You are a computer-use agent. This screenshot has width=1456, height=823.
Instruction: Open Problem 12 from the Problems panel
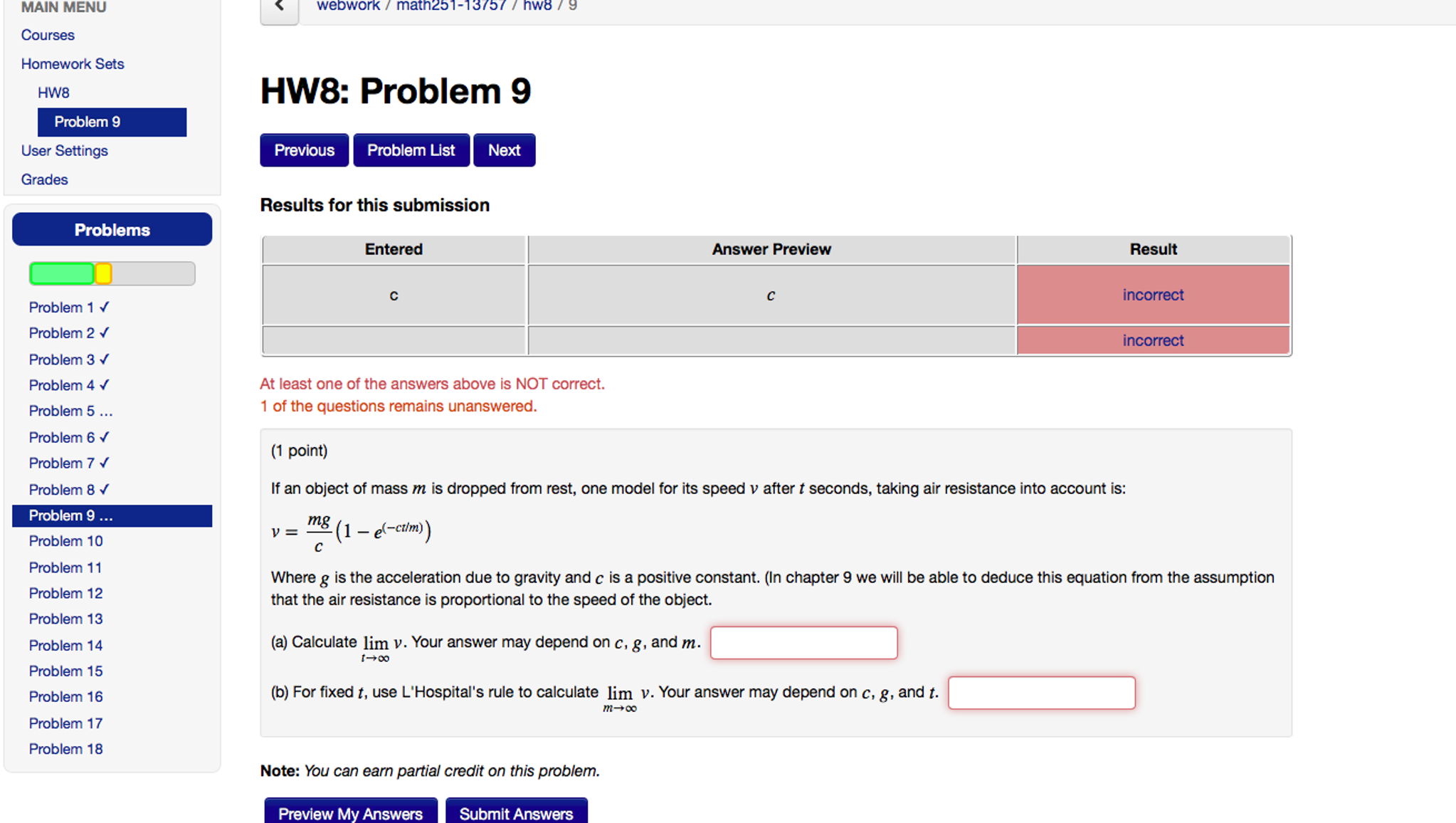[65, 593]
